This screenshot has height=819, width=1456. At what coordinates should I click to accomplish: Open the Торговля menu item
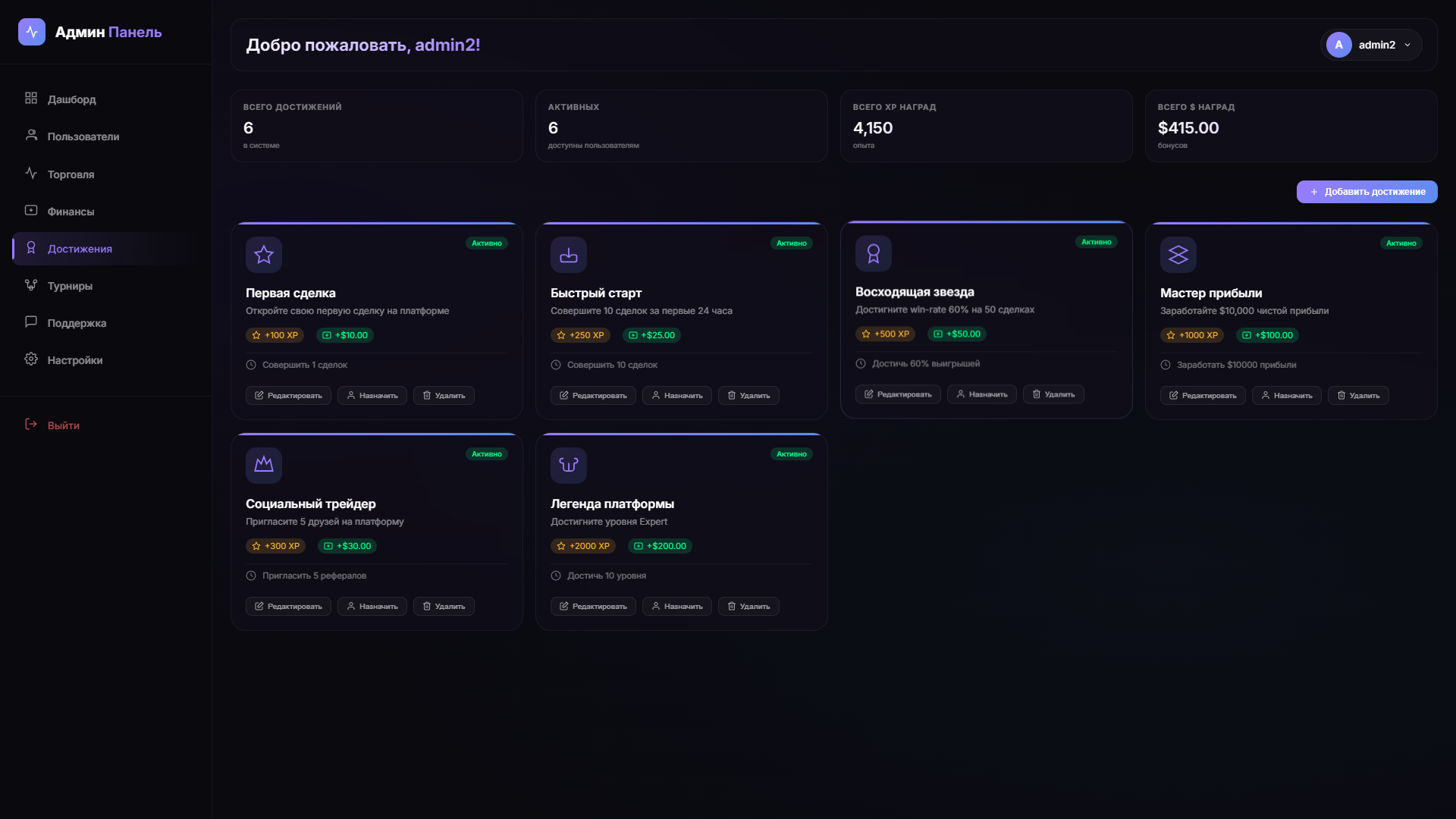click(106, 174)
